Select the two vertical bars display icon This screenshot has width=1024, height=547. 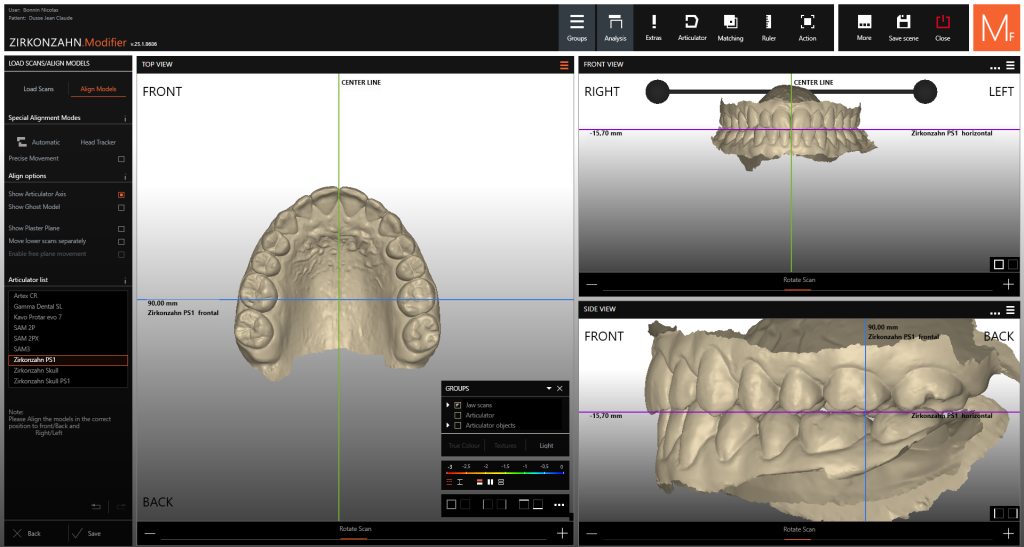coord(490,482)
